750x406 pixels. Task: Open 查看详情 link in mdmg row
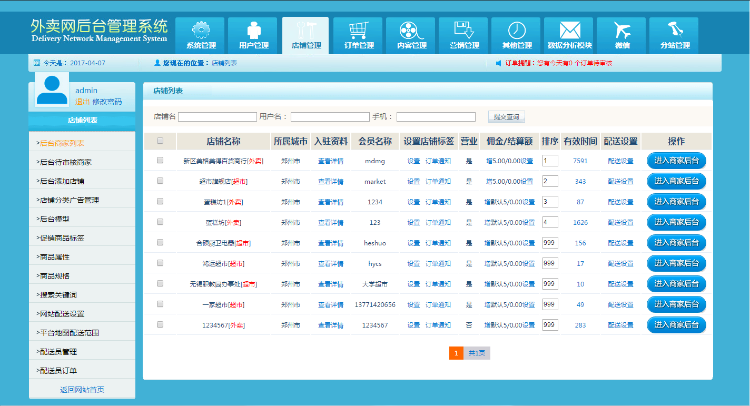[x=331, y=161]
